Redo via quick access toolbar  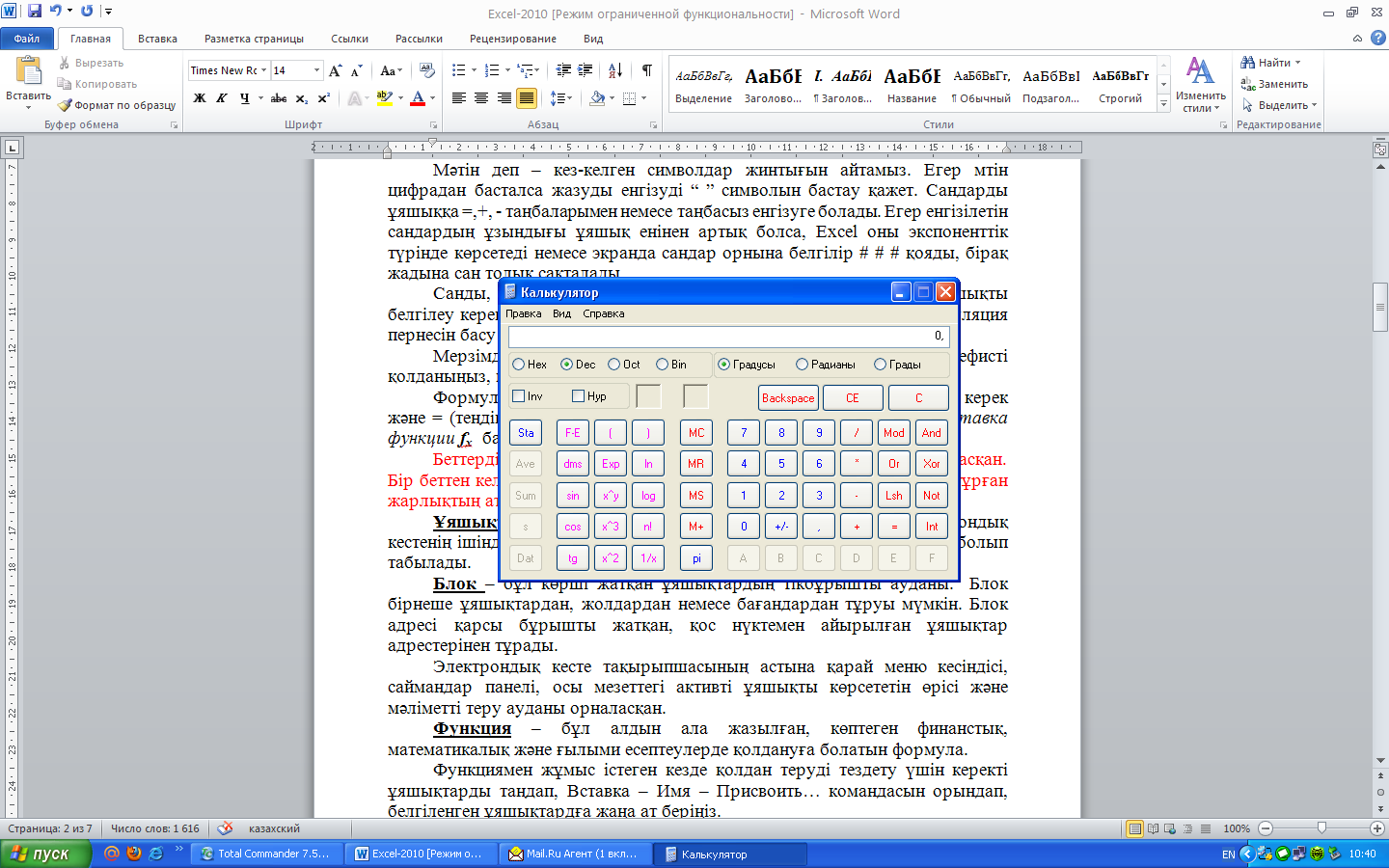pos(87,12)
